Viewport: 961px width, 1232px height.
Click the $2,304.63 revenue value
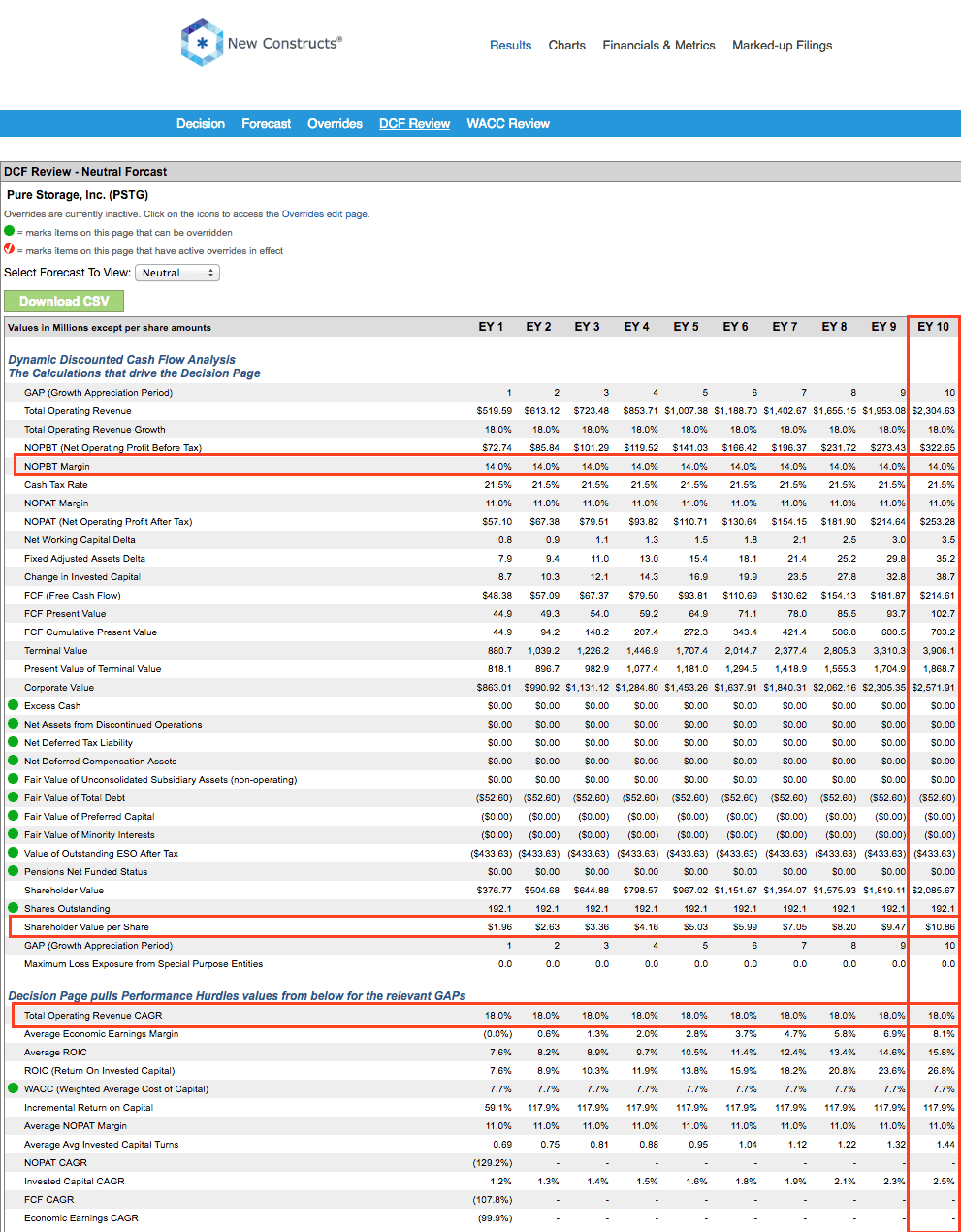(933, 411)
